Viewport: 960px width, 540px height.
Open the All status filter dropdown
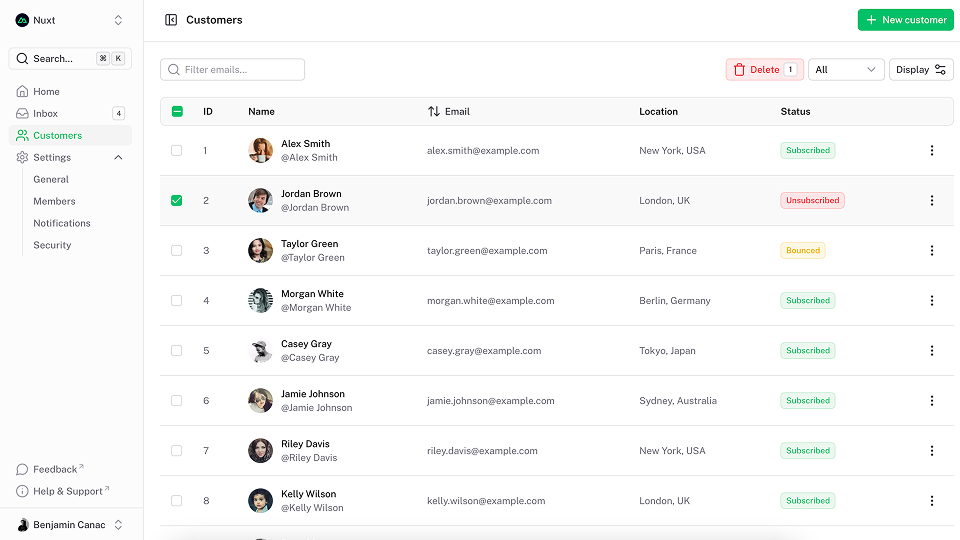[845, 70]
